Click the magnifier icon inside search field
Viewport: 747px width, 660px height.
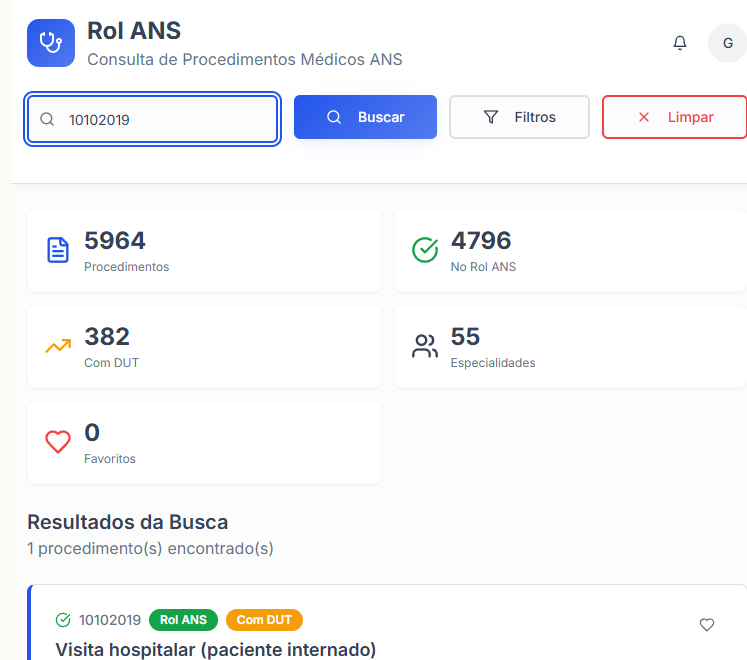[x=47, y=120]
